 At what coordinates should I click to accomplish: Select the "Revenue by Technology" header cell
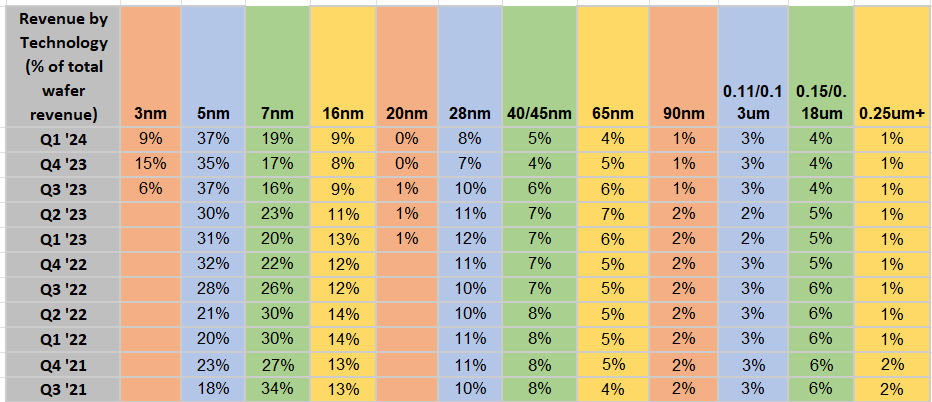coord(62,65)
